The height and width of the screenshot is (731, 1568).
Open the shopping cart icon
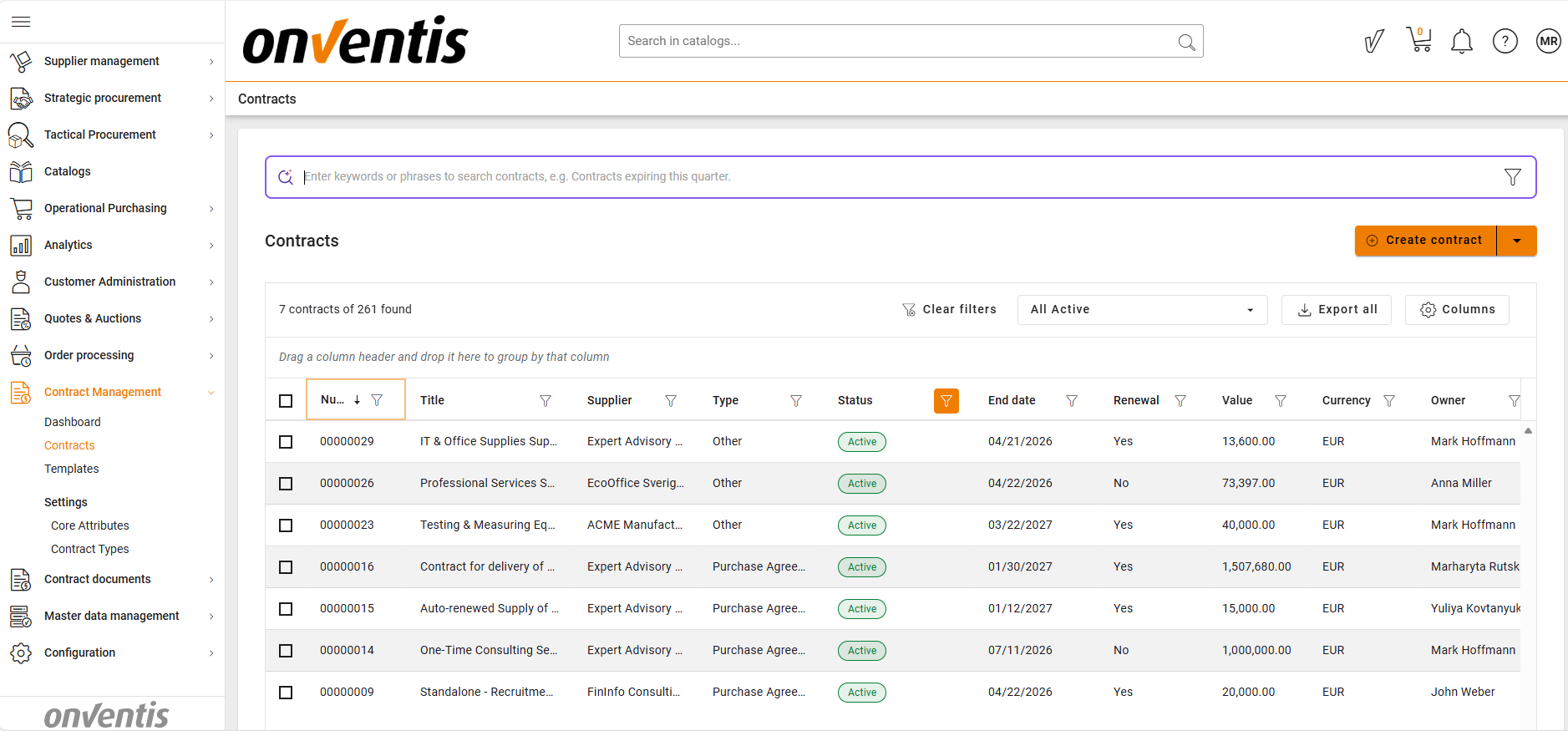(1418, 40)
